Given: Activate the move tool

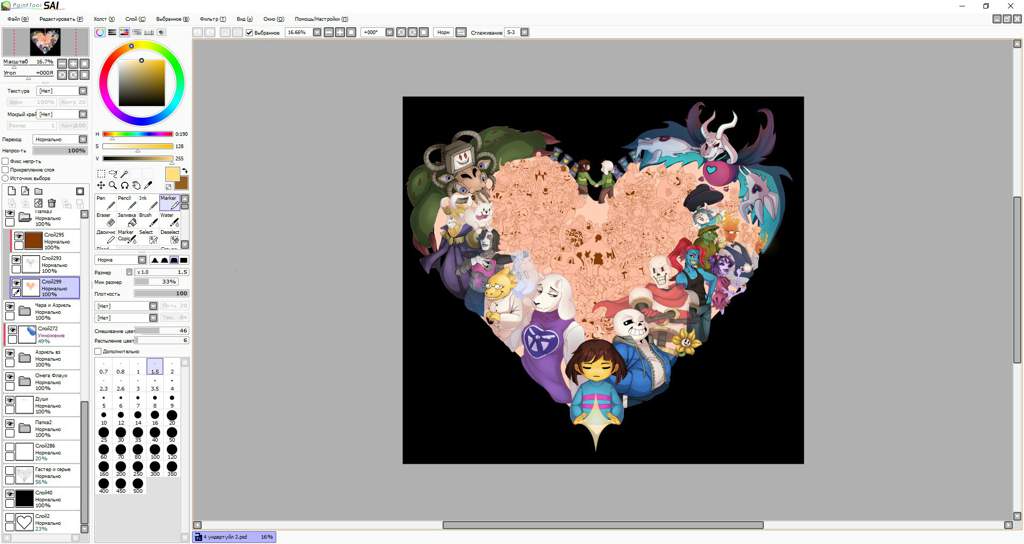Looking at the screenshot, I should (101, 185).
